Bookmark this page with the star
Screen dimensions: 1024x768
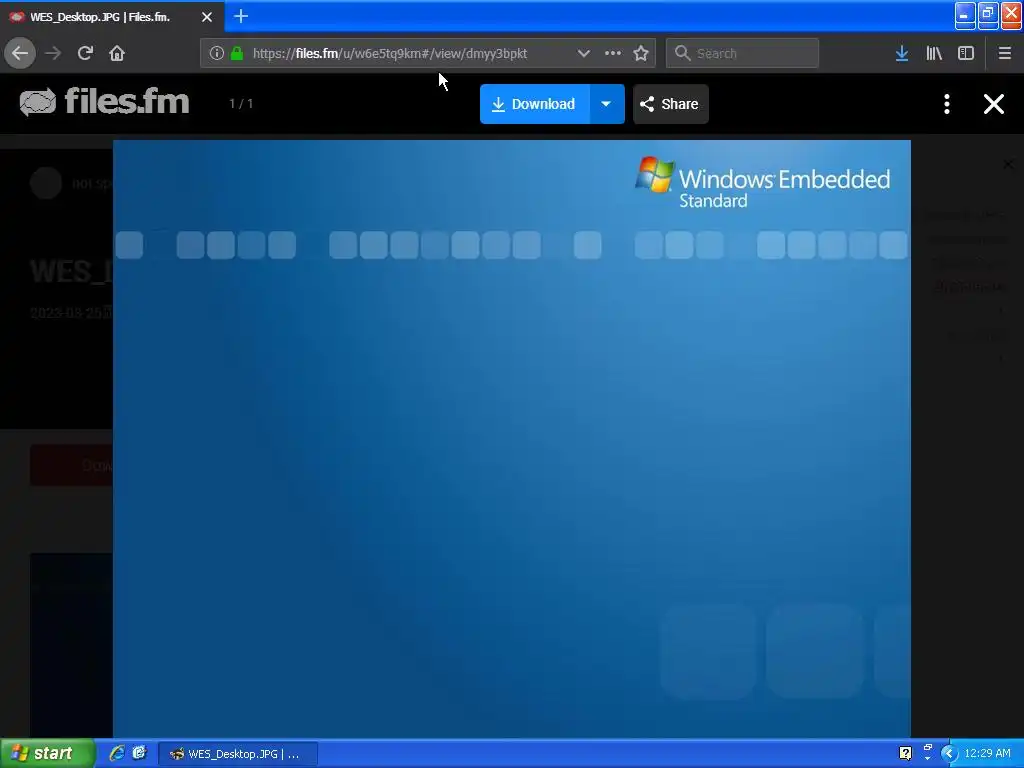pyautogui.click(x=641, y=53)
